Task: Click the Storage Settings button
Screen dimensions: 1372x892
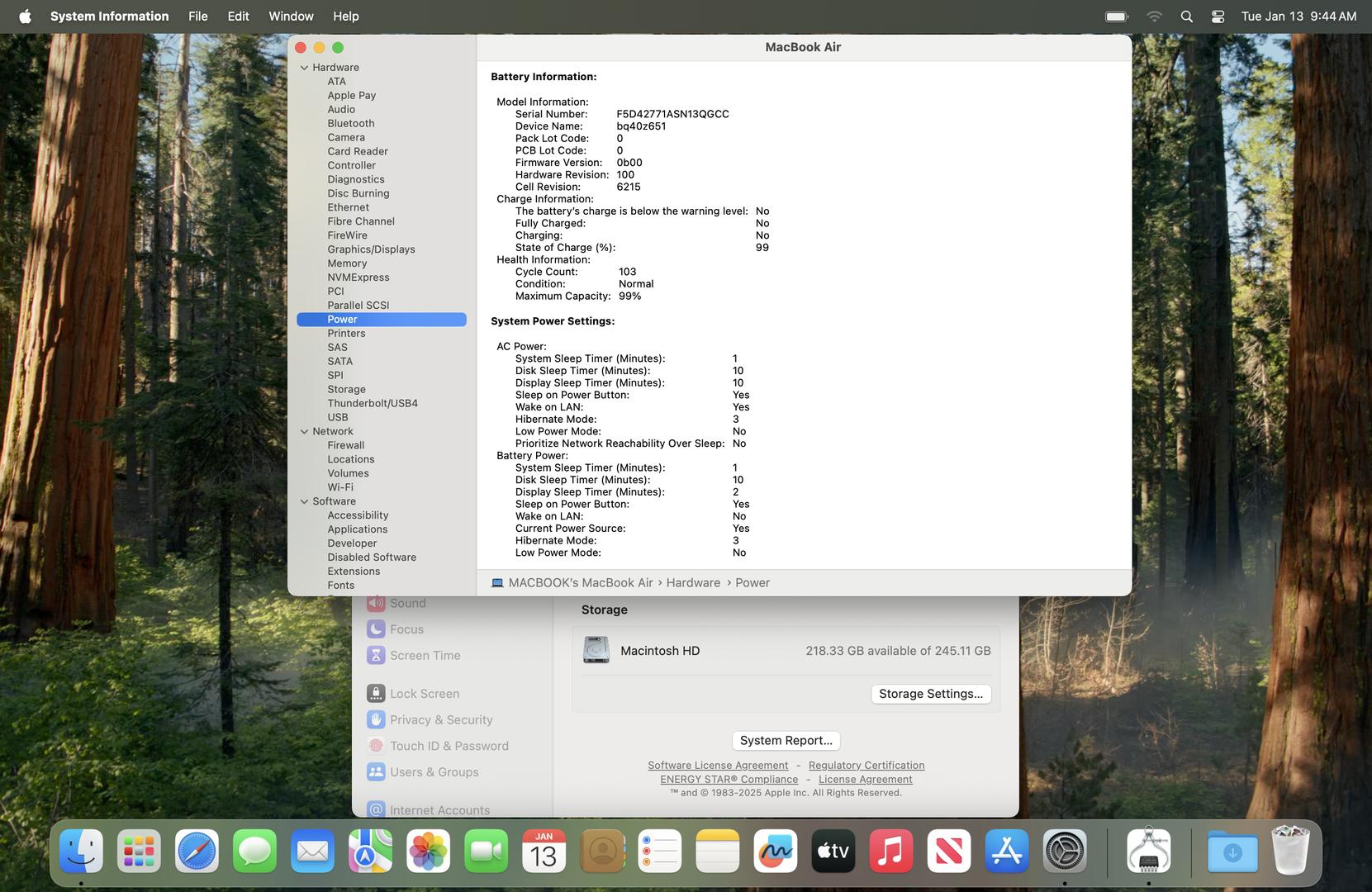Action: [x=930, y=694]
